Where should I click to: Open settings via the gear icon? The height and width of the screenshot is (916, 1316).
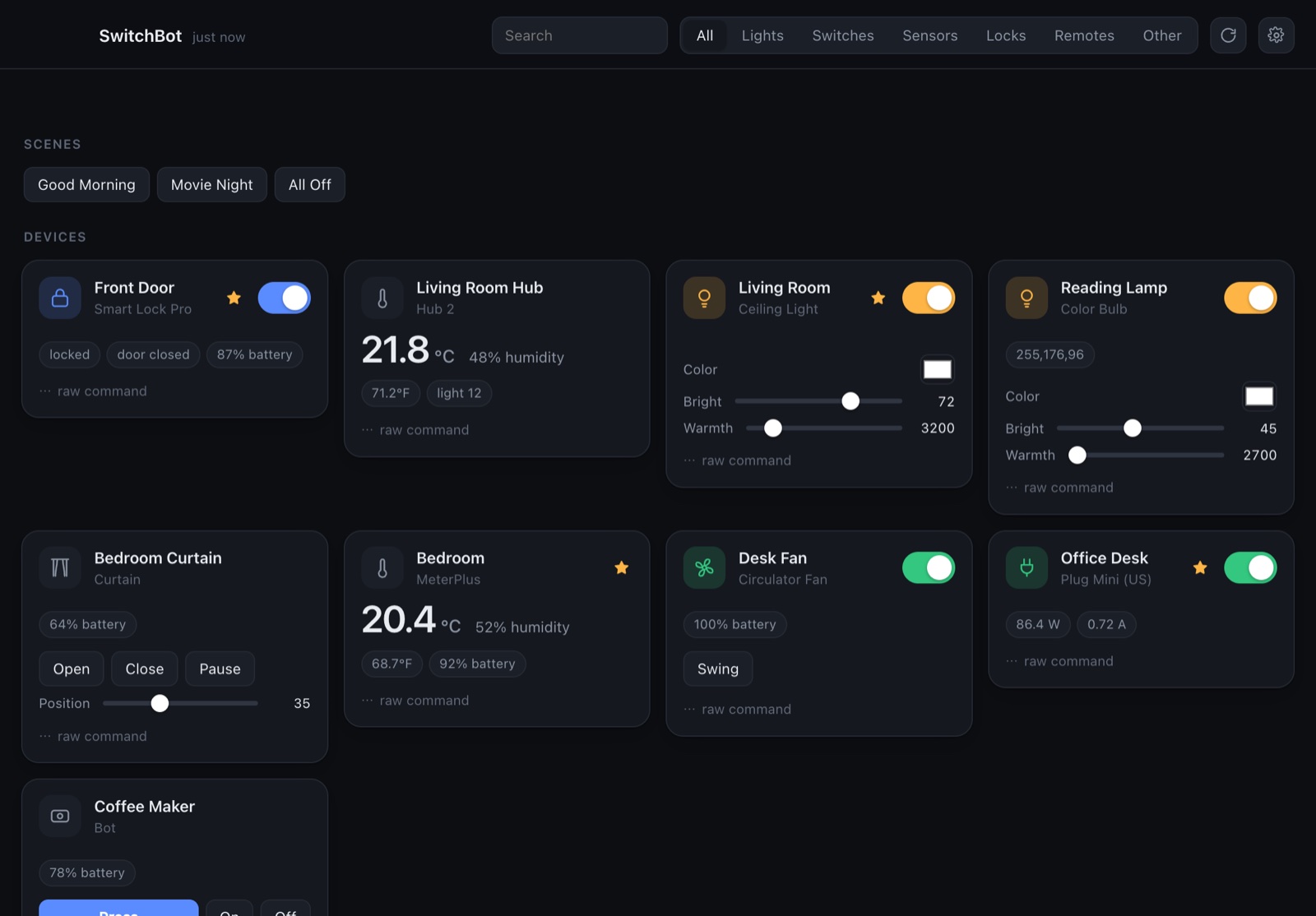pyautogui.click(x=1276, y=35)
